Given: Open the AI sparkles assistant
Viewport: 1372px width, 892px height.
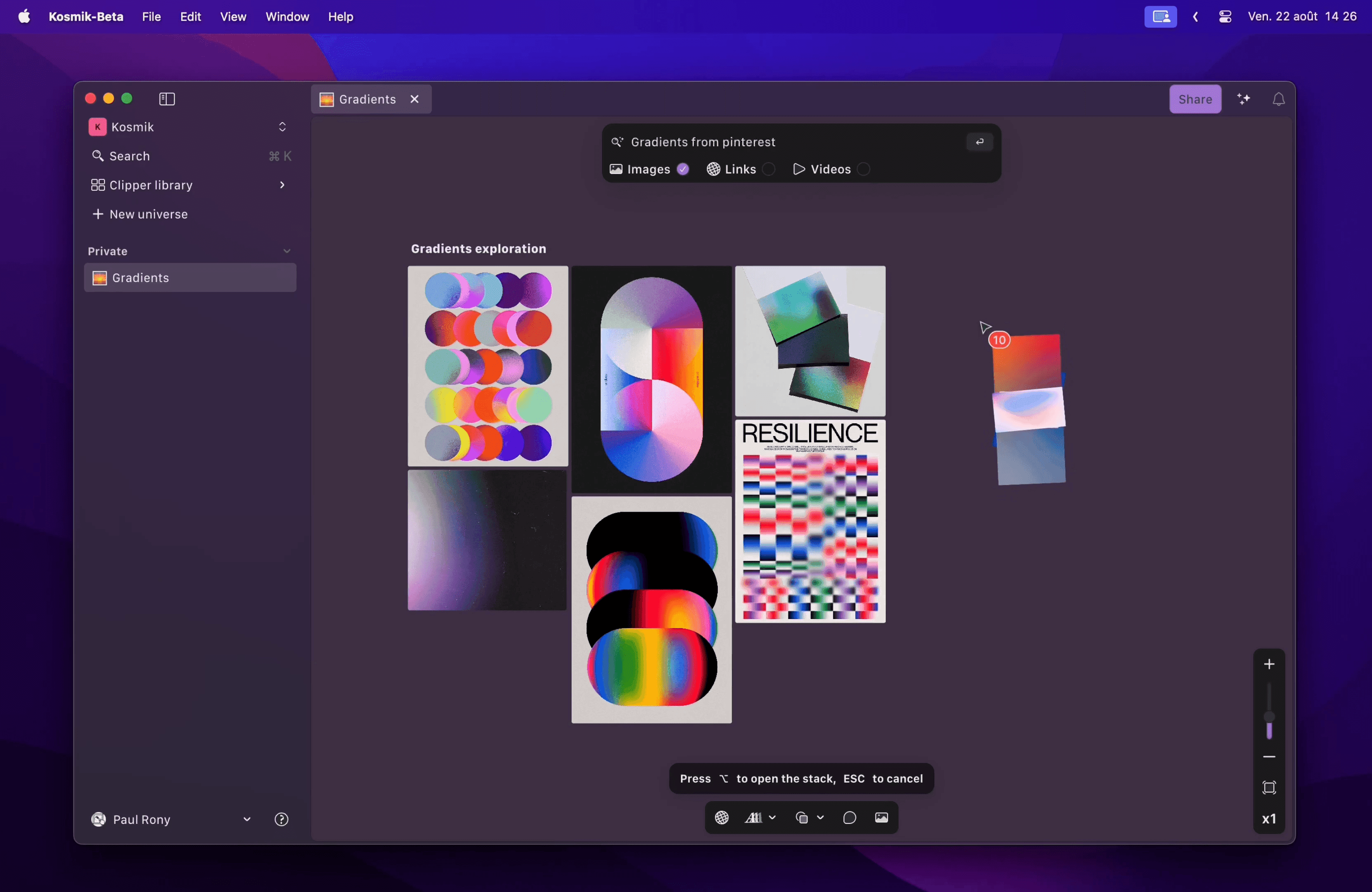Looking at the screenshot, I should click(1244, 99).
